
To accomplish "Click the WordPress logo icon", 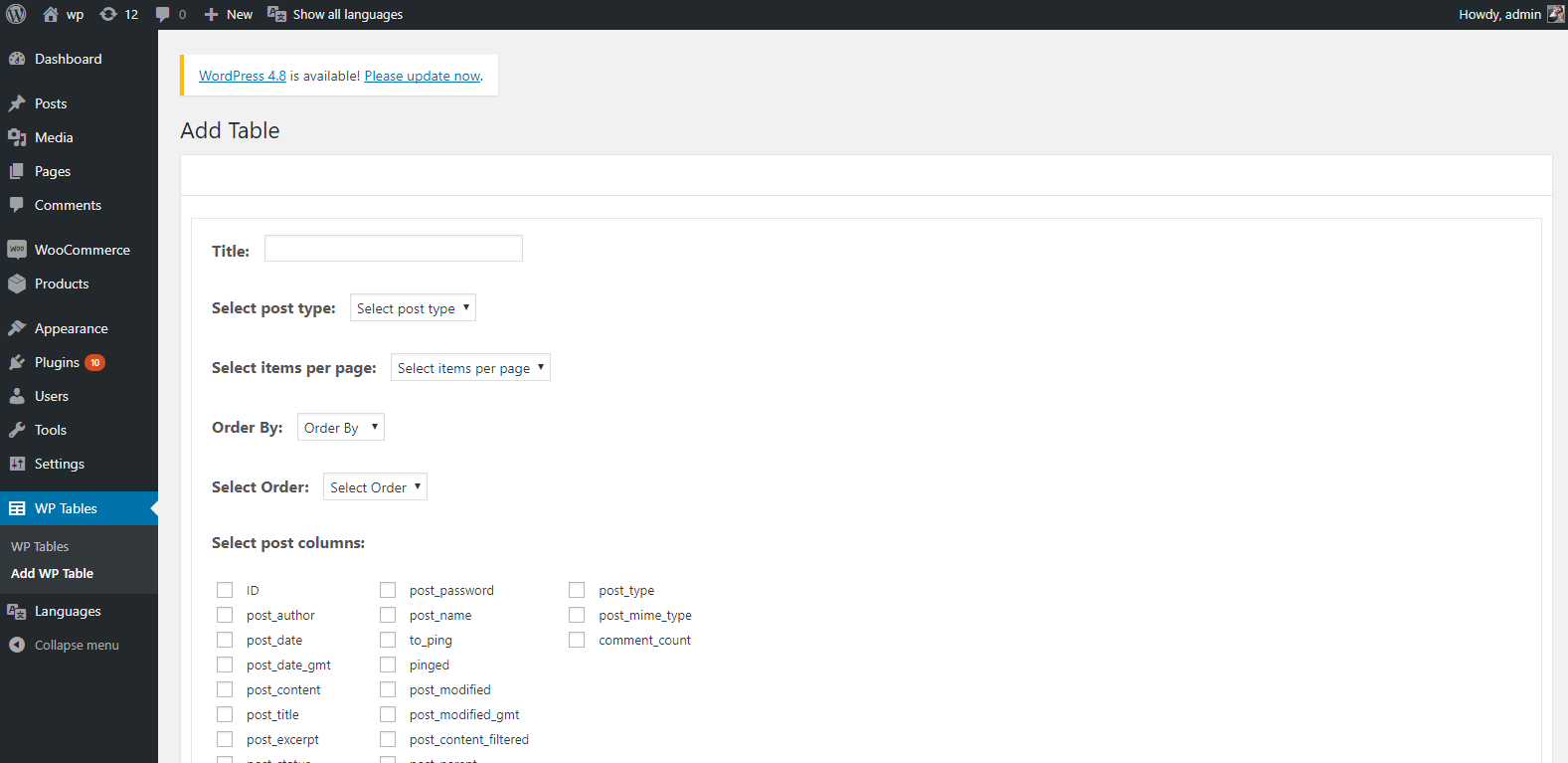I will [x=16, y=14].
